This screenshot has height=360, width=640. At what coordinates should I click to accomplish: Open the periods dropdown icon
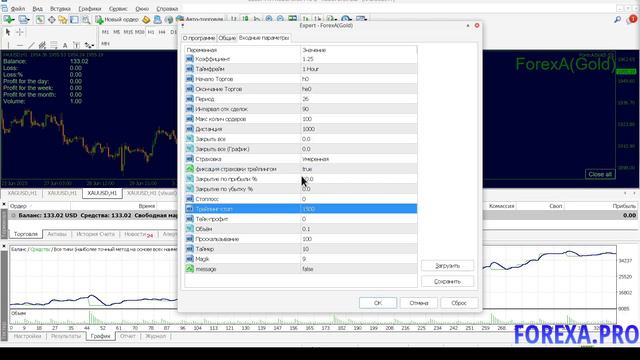coord(346,19)
